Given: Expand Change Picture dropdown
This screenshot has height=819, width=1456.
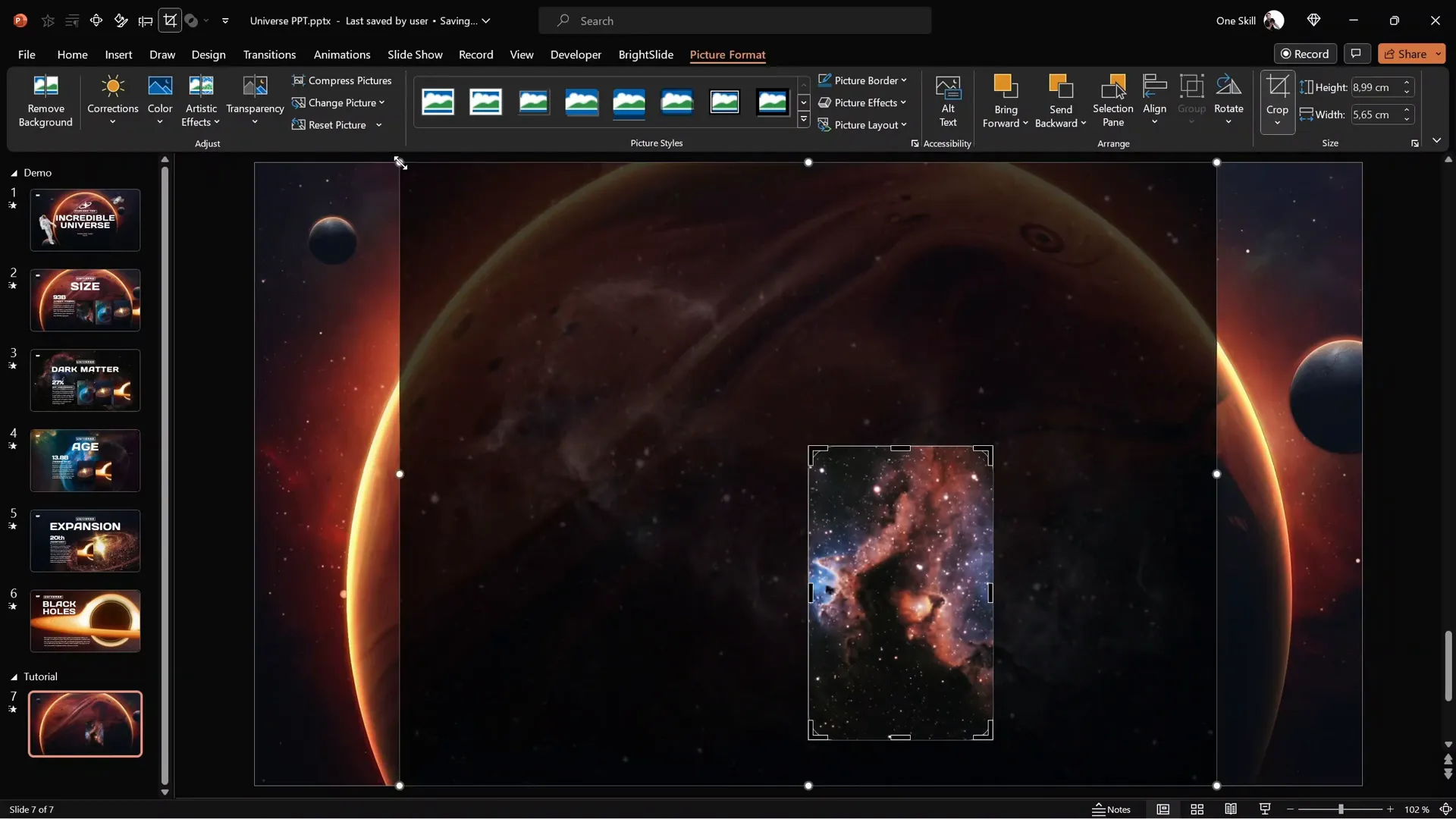Looking at the screenshot, I should click(x=381, y=102).
